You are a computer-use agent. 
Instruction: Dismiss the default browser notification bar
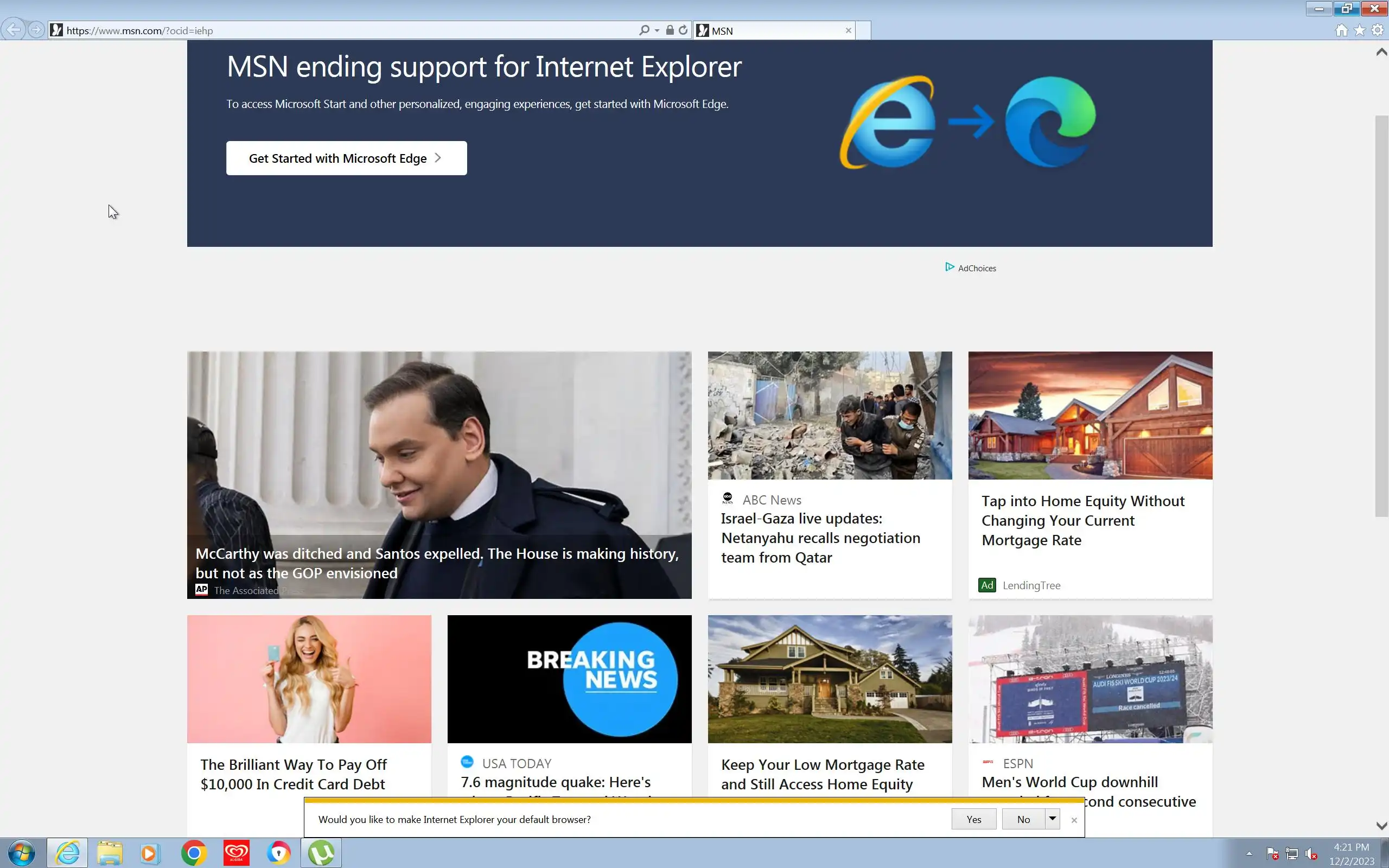click(1074, 820)
